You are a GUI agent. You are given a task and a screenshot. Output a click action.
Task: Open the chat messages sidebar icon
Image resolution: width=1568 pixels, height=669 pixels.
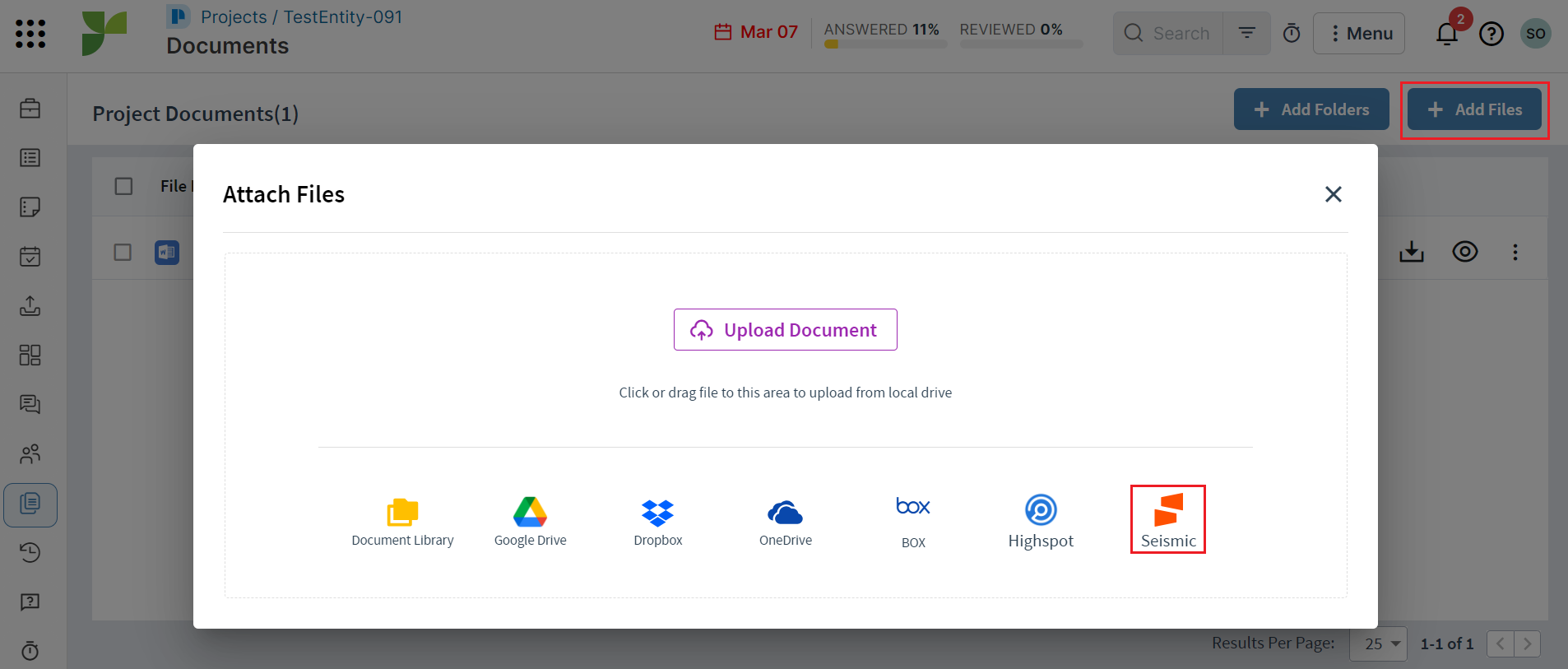tap(30, 404)
